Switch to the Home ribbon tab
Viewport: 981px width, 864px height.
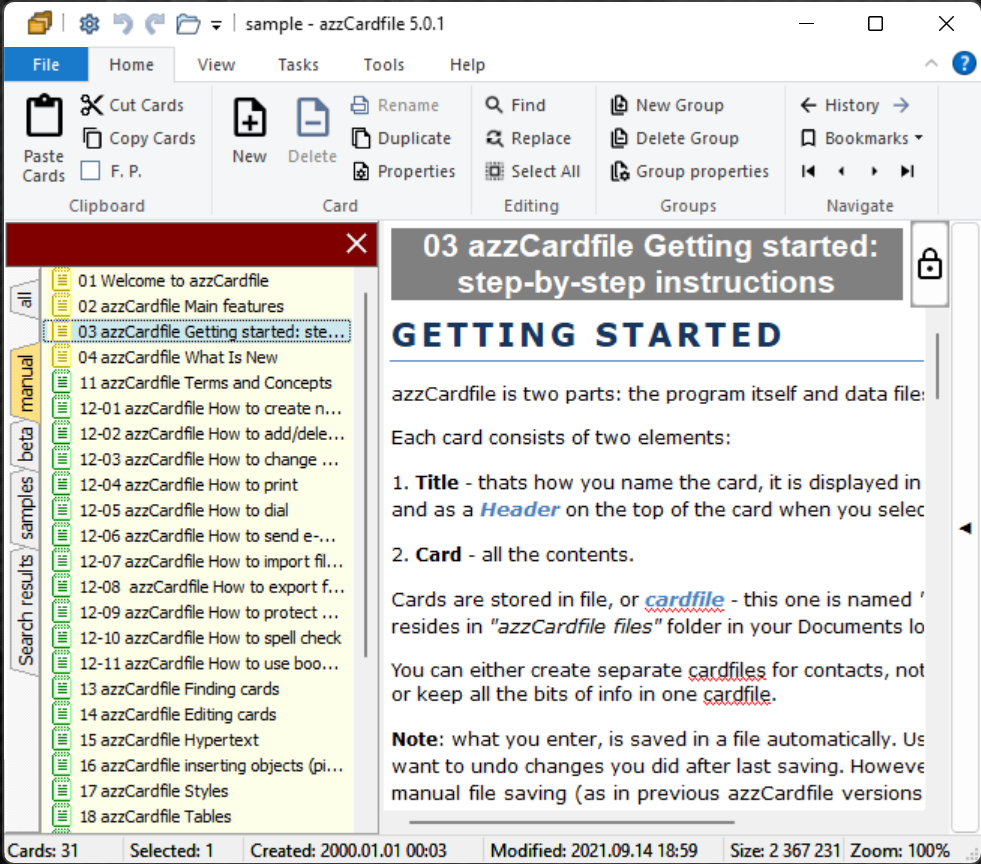coord(131,64)
